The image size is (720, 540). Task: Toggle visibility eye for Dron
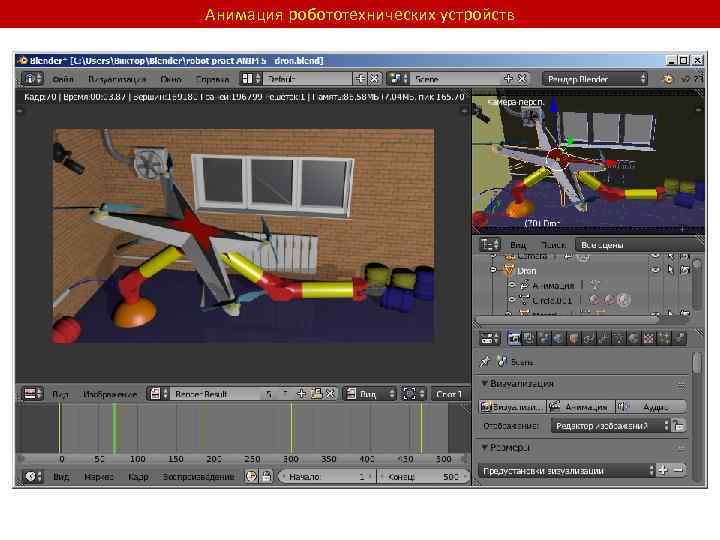tap(655, 270)
